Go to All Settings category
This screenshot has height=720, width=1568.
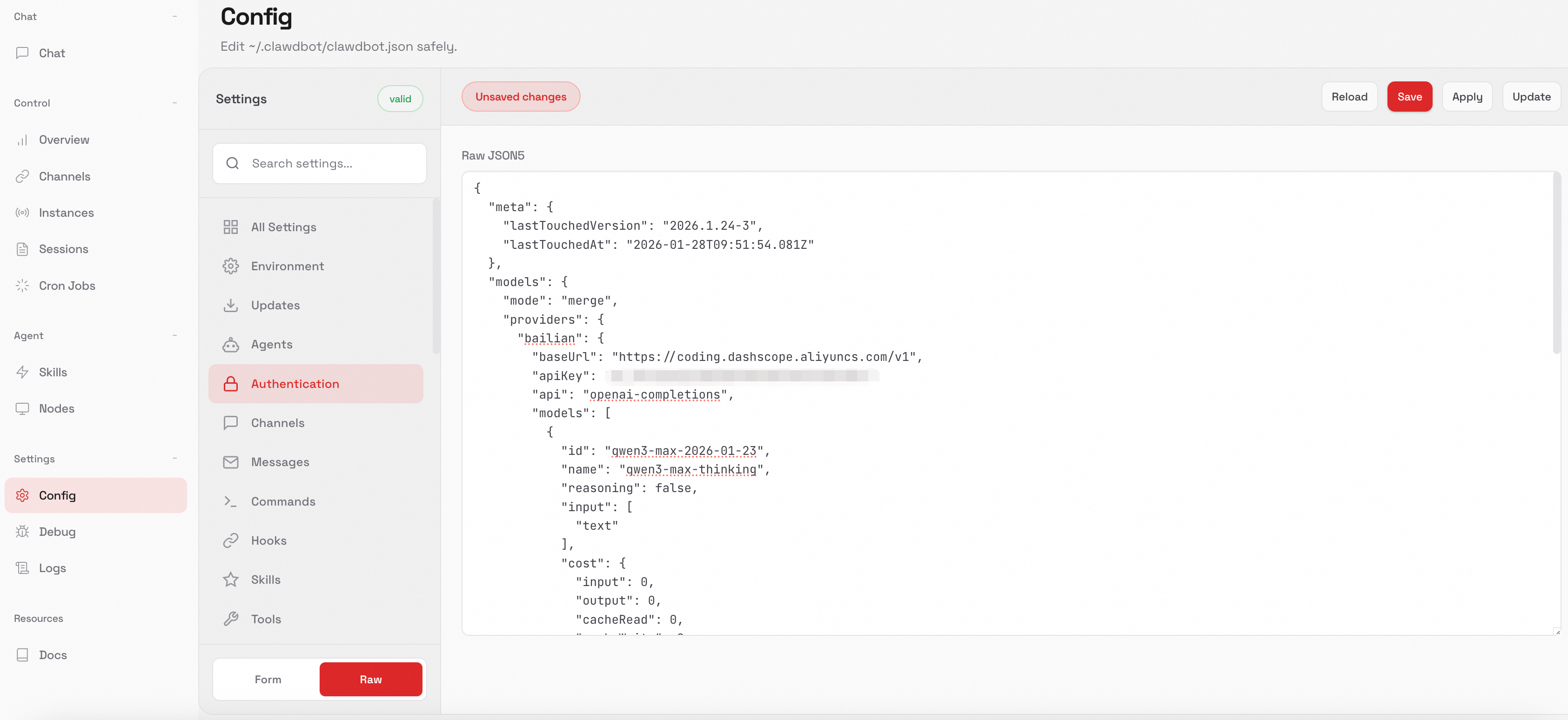click(284, 227)
